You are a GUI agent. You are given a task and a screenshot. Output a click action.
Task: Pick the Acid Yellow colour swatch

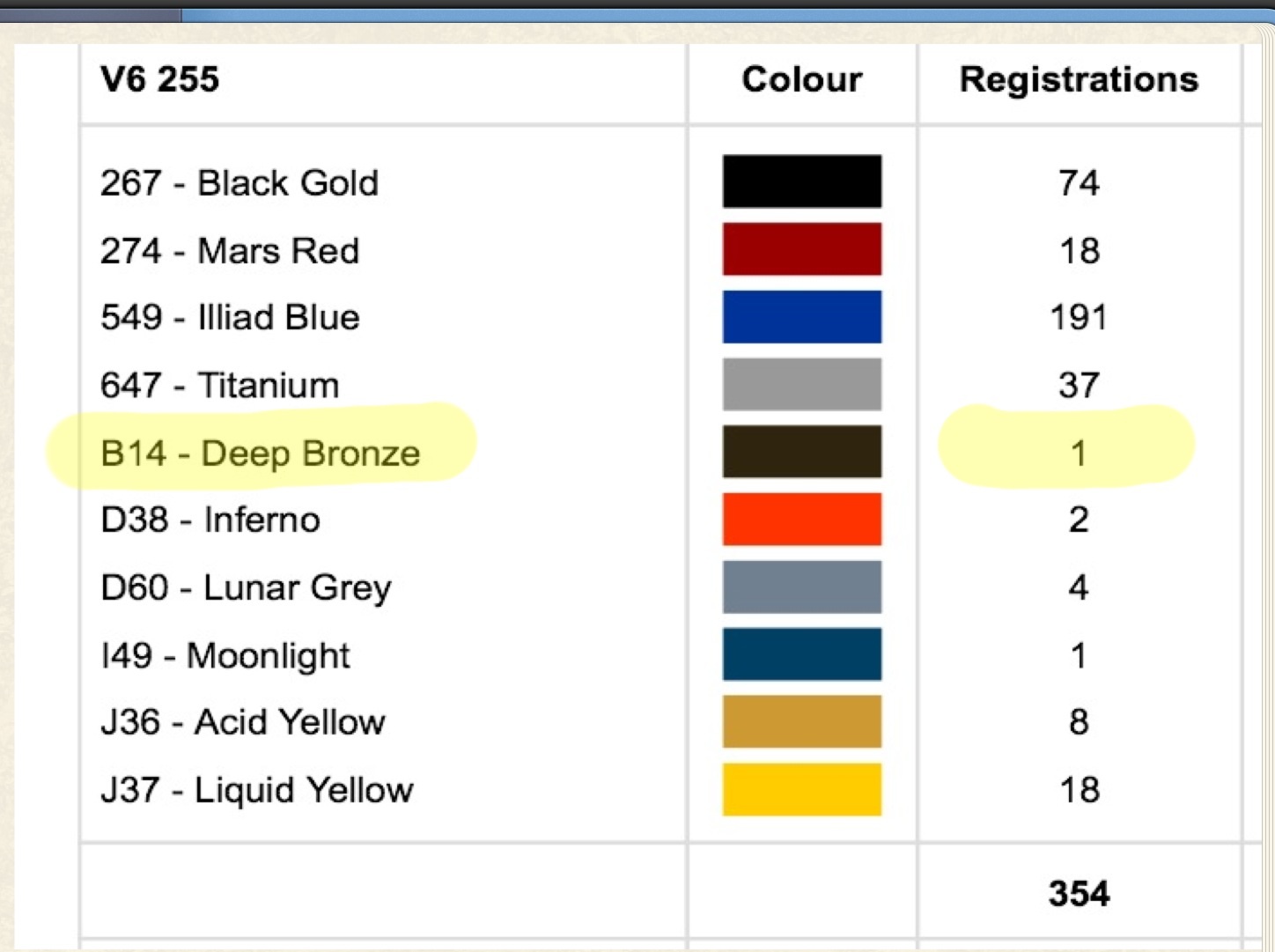801,722
